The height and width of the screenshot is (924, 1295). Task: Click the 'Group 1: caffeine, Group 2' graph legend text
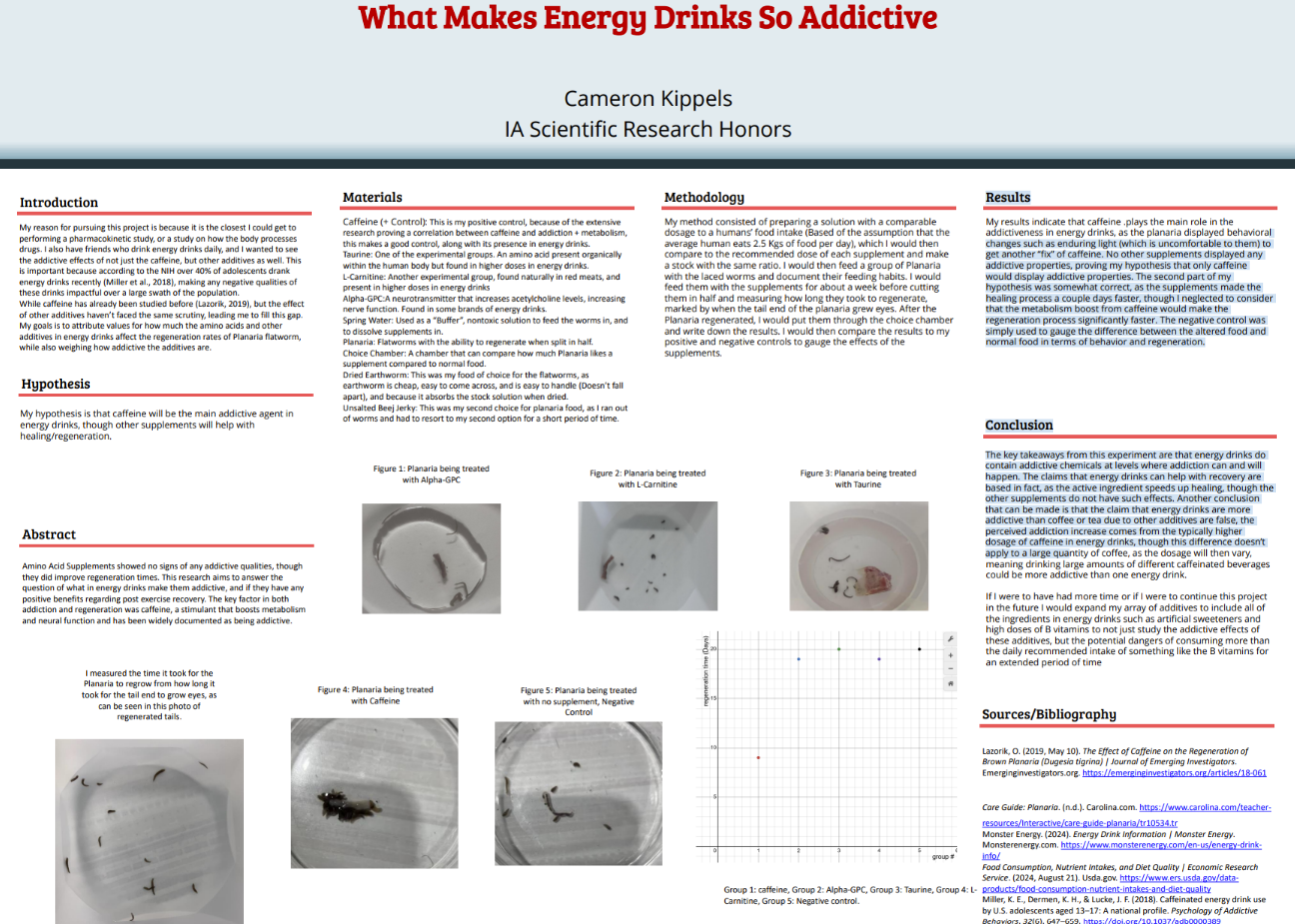pyautogui.click(x=850, y=895)
